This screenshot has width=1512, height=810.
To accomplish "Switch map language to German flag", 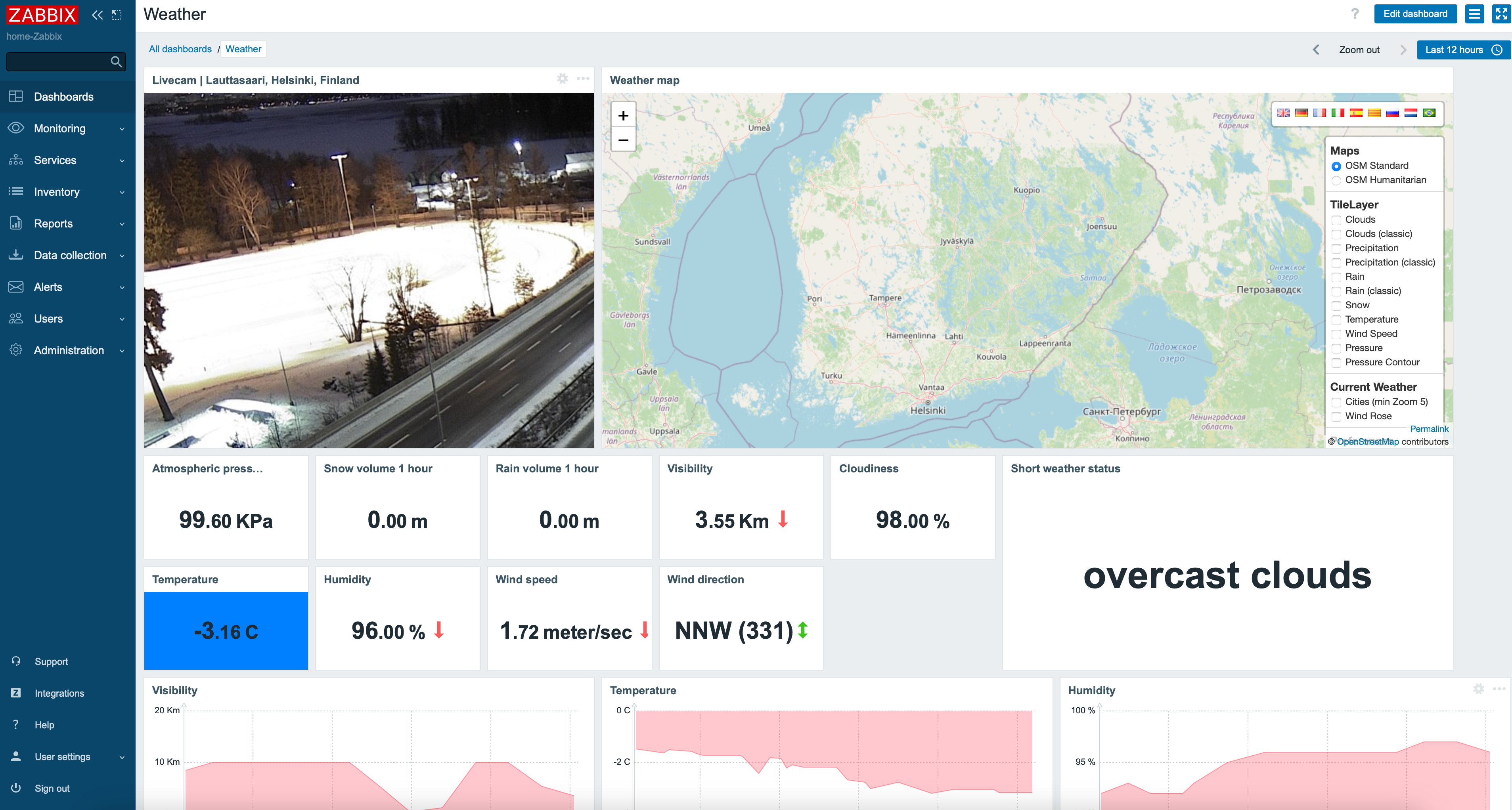I will [1301, 113].
